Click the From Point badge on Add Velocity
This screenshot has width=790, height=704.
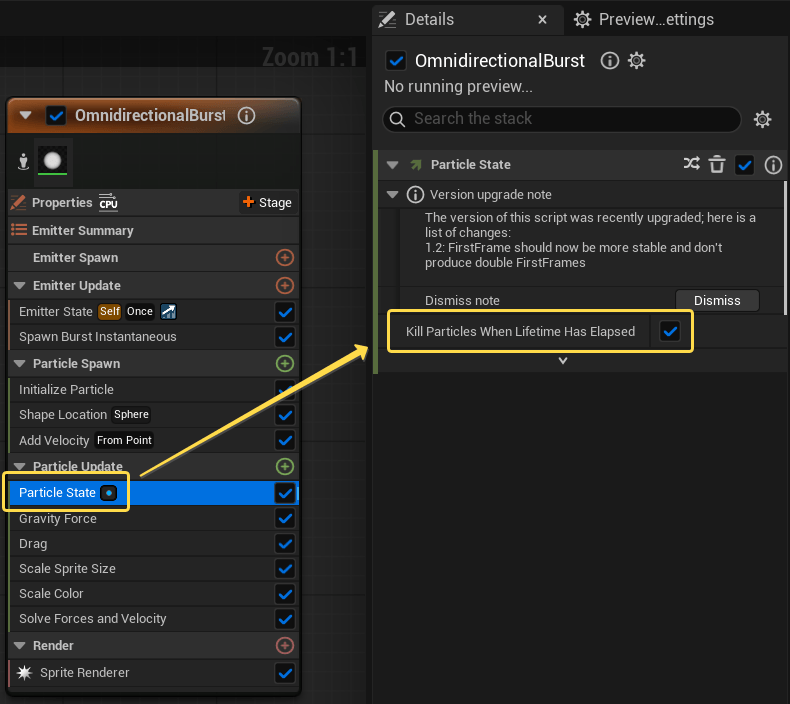pos(124,440)
